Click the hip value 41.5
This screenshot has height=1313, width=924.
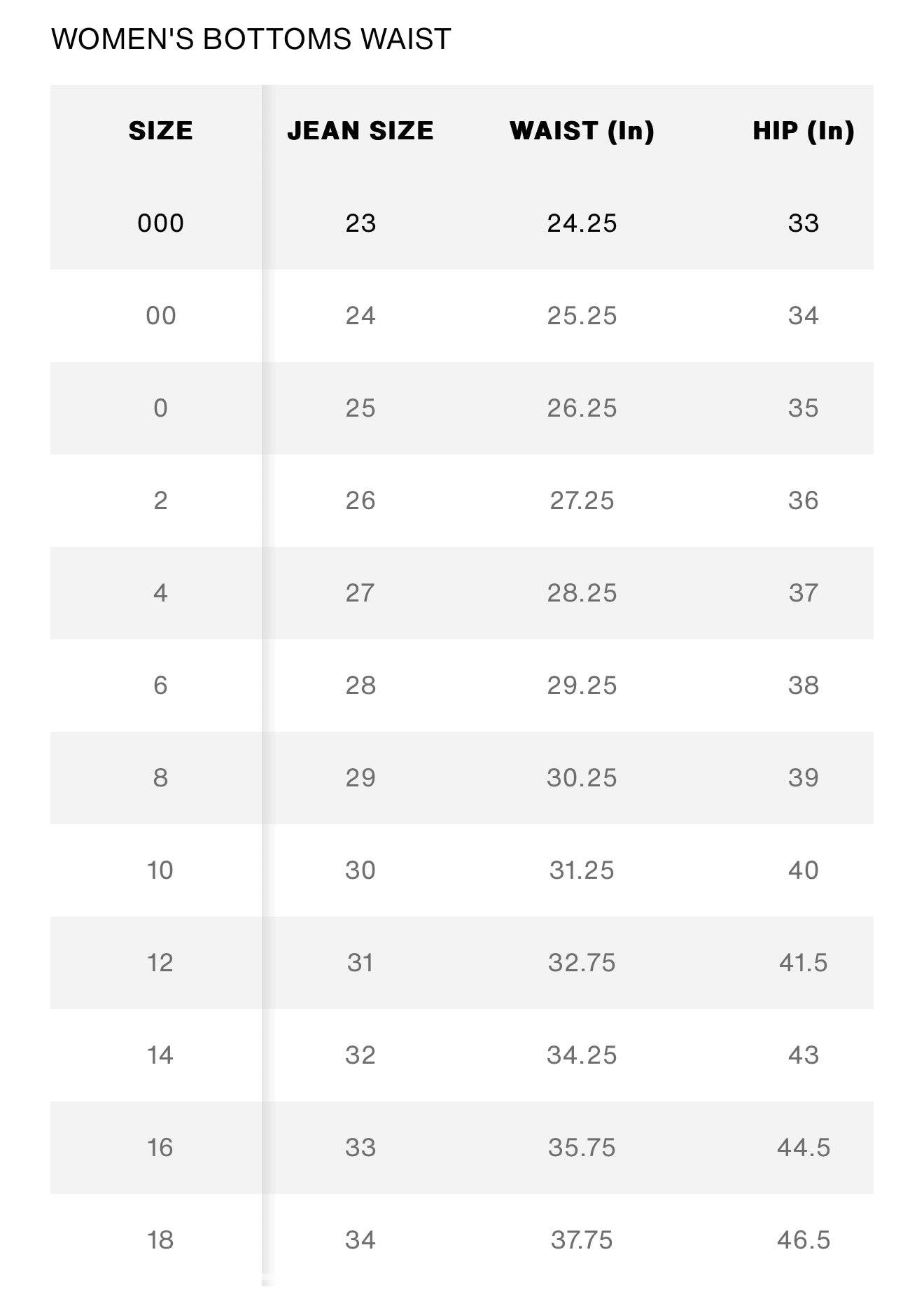[x=804, y=963]
